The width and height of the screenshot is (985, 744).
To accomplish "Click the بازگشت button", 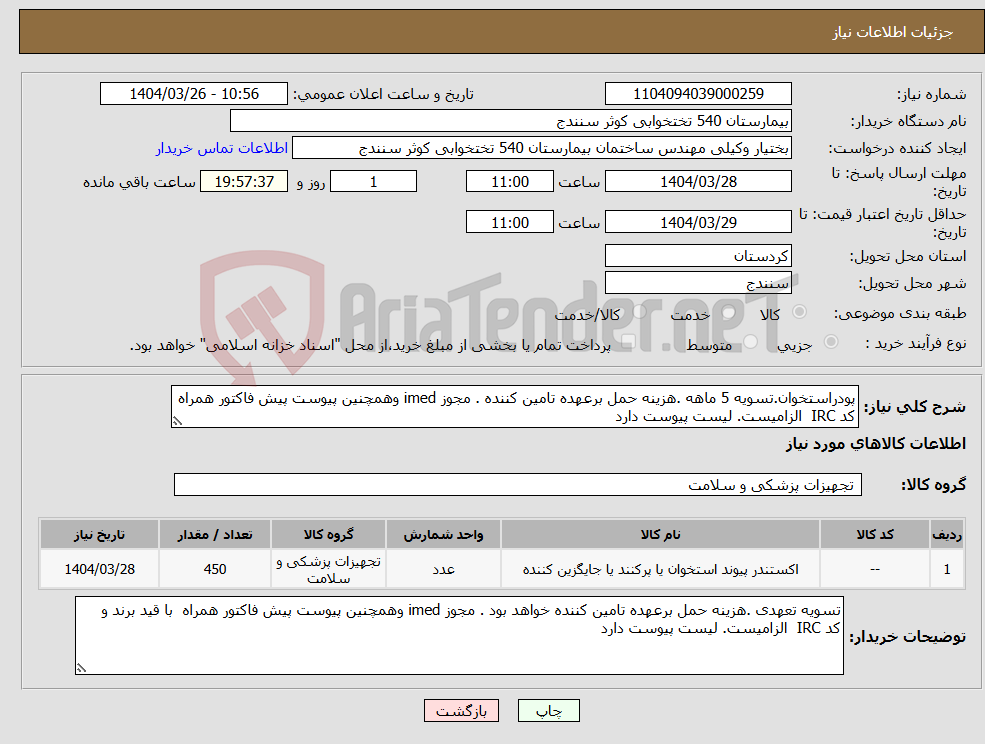I will point(461,710).
